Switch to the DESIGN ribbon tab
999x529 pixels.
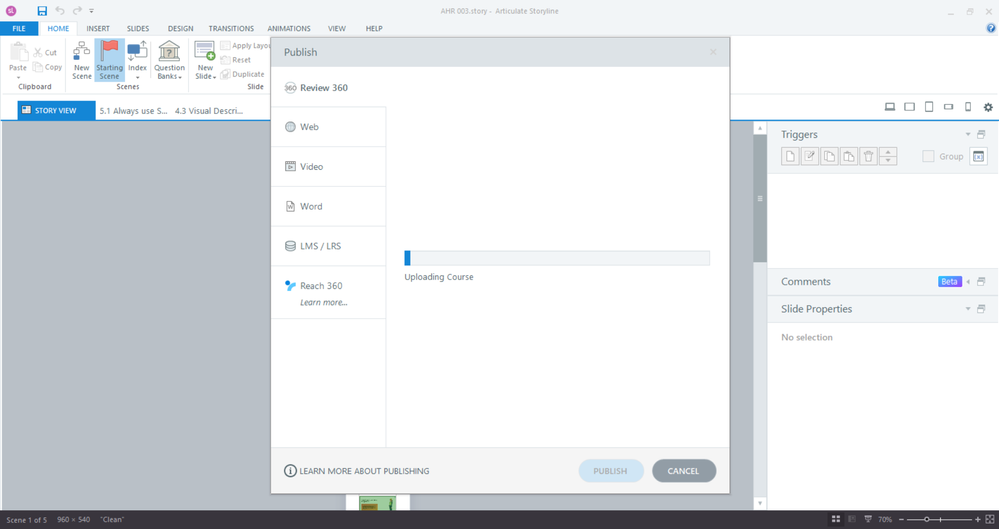(x=180, y=29)
